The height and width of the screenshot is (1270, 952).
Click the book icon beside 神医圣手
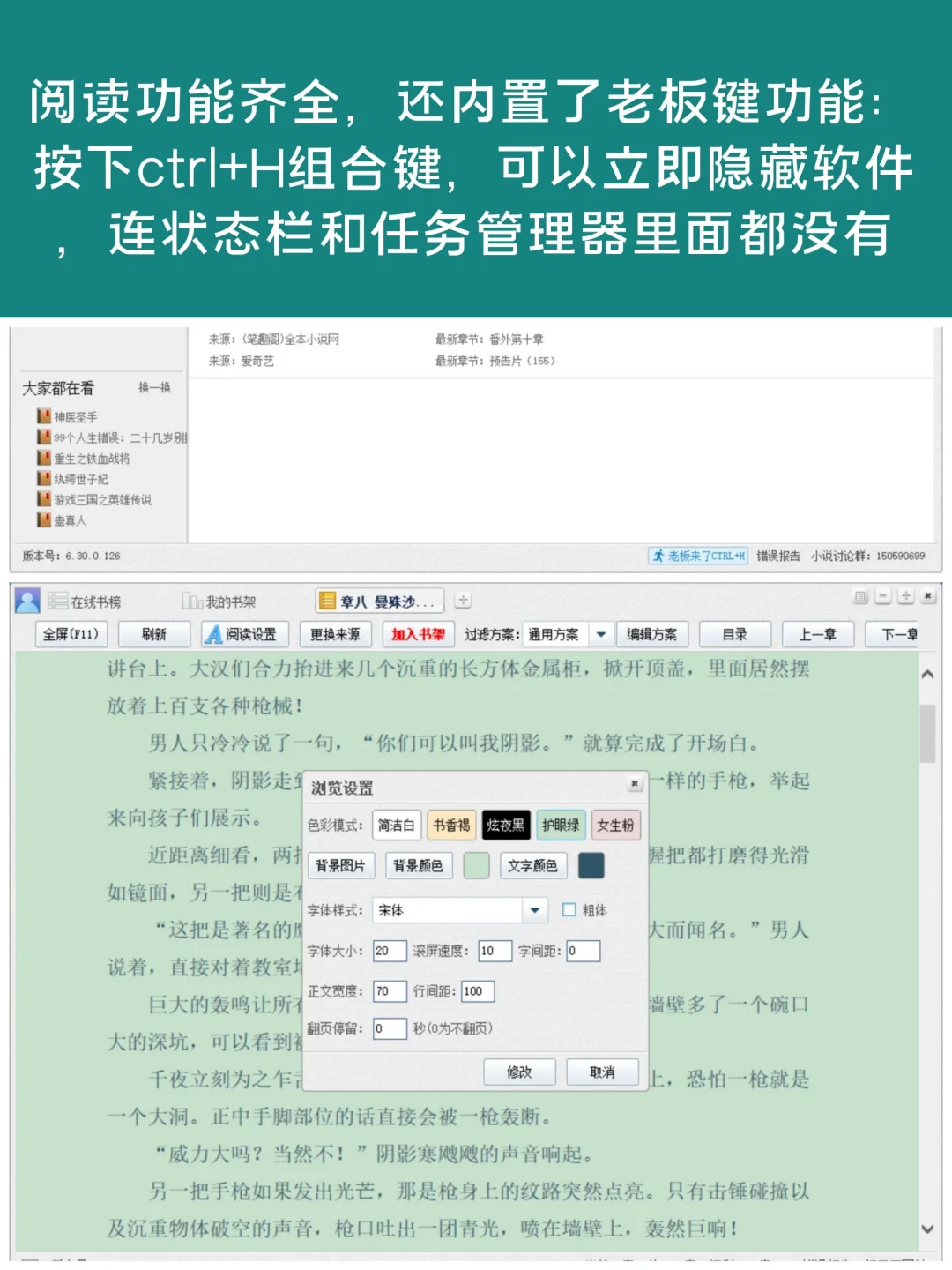(42, 415)
